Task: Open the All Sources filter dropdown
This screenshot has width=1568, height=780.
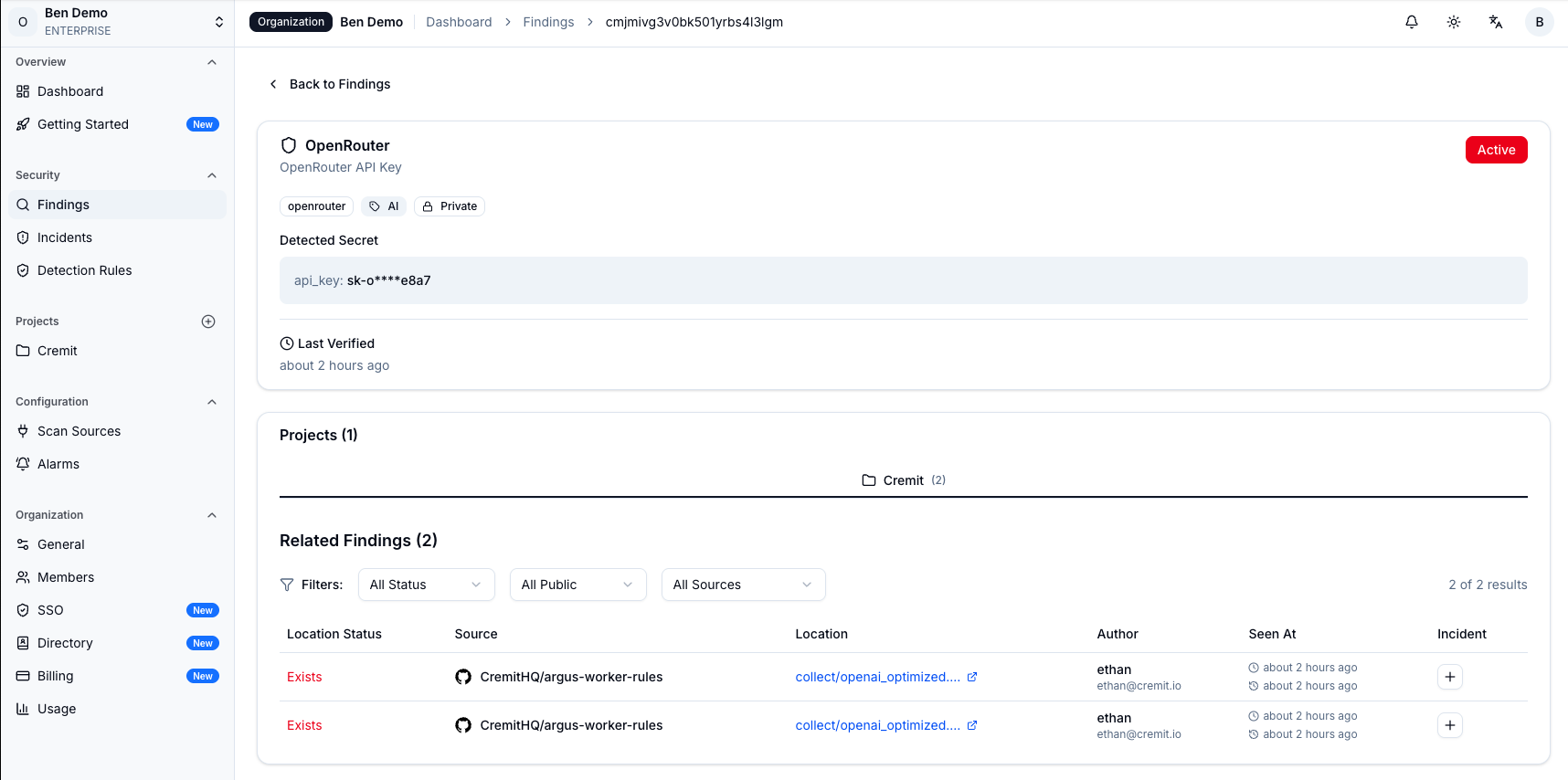Action: pos(743,585)
